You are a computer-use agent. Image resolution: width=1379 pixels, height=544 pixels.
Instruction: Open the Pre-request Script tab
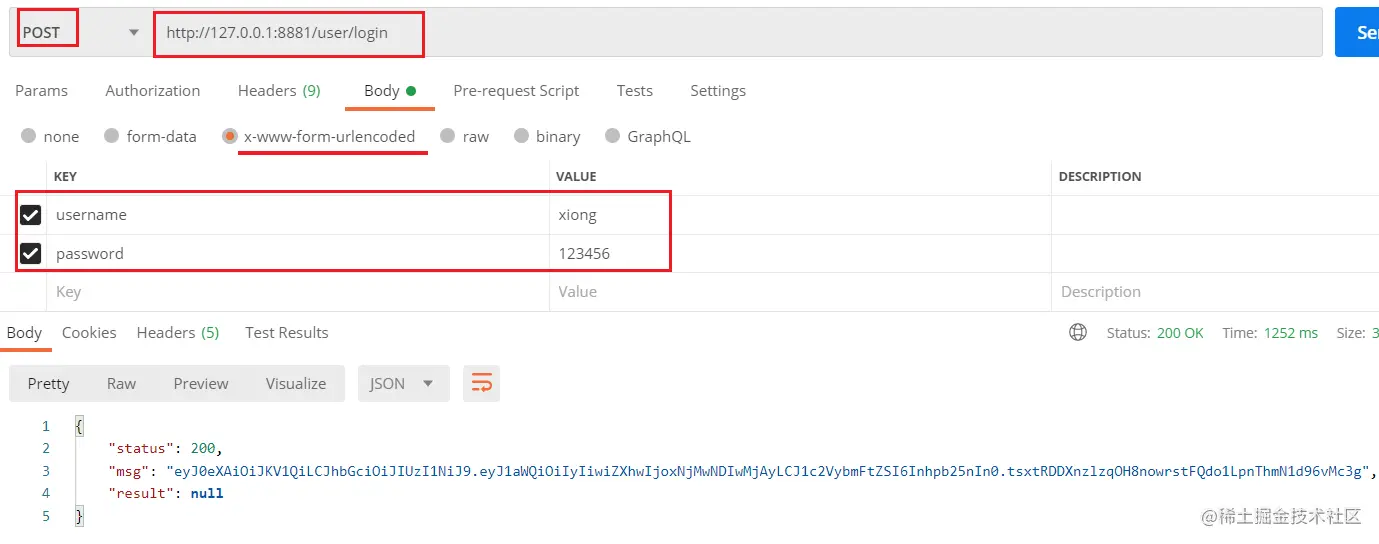click(516, 90)
